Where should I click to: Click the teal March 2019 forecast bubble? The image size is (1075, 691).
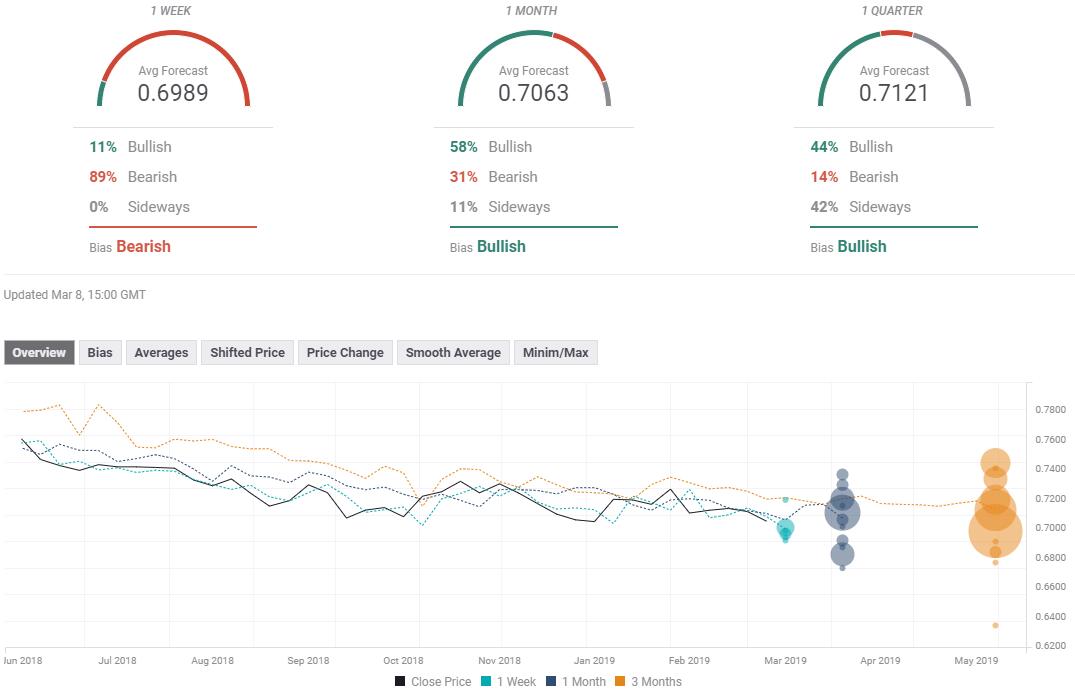[x=786, y=528]
